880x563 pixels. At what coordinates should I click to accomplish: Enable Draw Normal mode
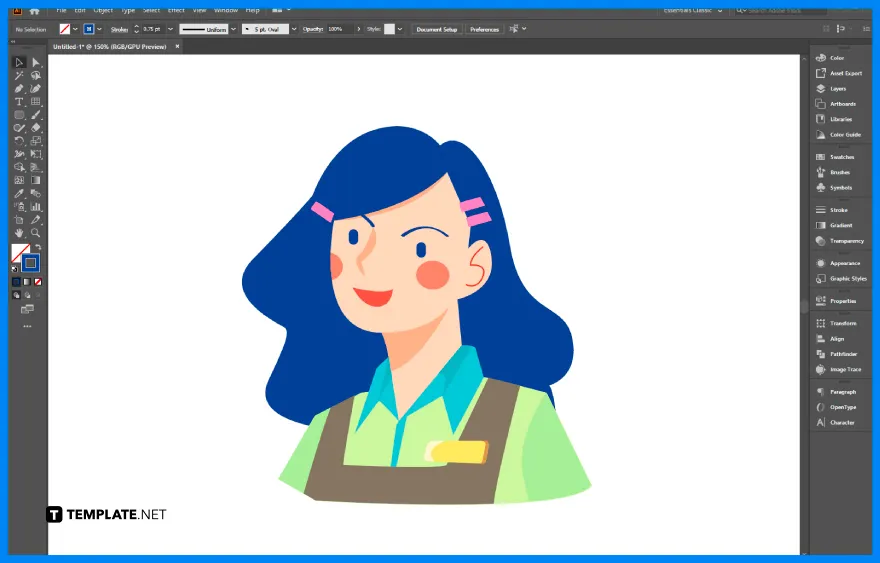(16, 295)
